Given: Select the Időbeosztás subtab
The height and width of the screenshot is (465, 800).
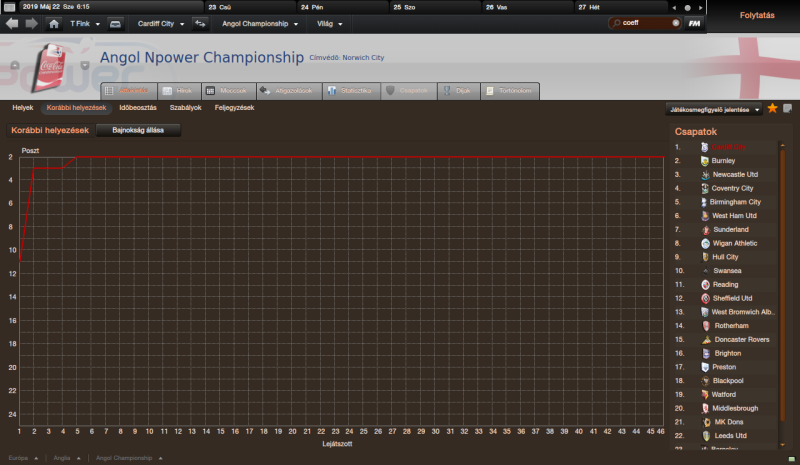Looking at the screenshot, I should pos(137,107).
